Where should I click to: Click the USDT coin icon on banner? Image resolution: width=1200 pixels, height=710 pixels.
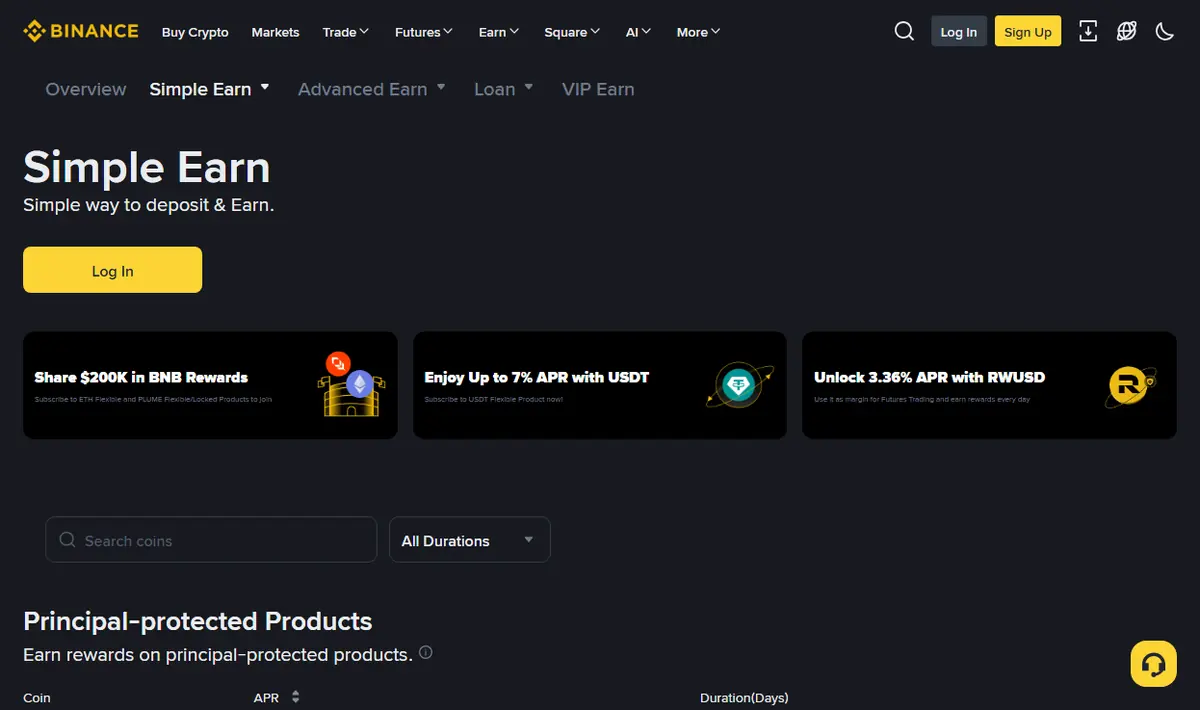click(739, 385)
